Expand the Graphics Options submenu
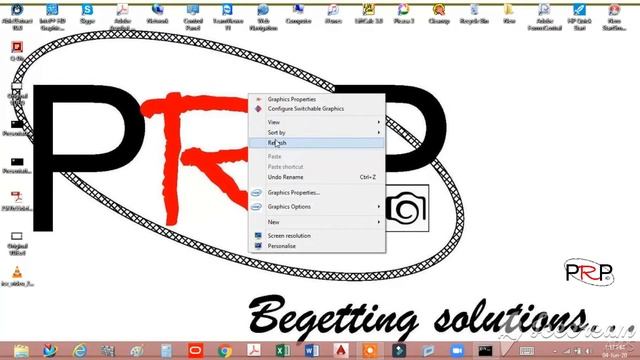 (316, 207)
